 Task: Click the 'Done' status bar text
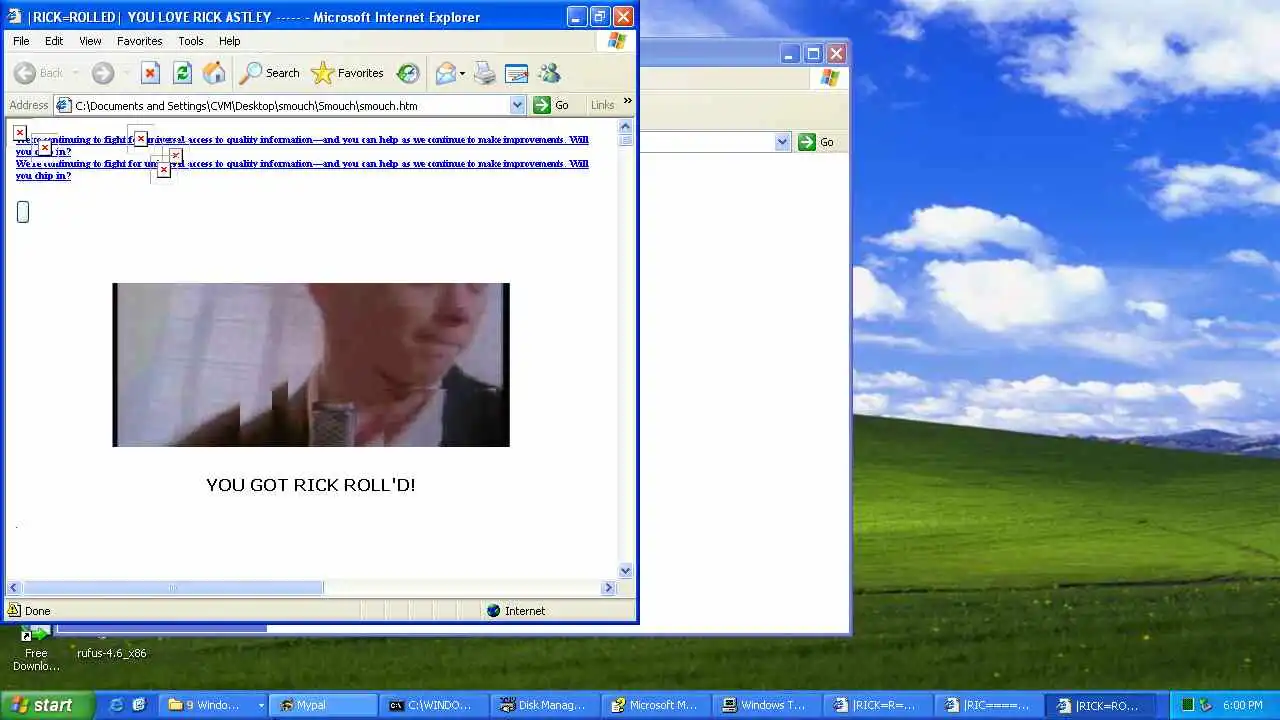[38, 611]
